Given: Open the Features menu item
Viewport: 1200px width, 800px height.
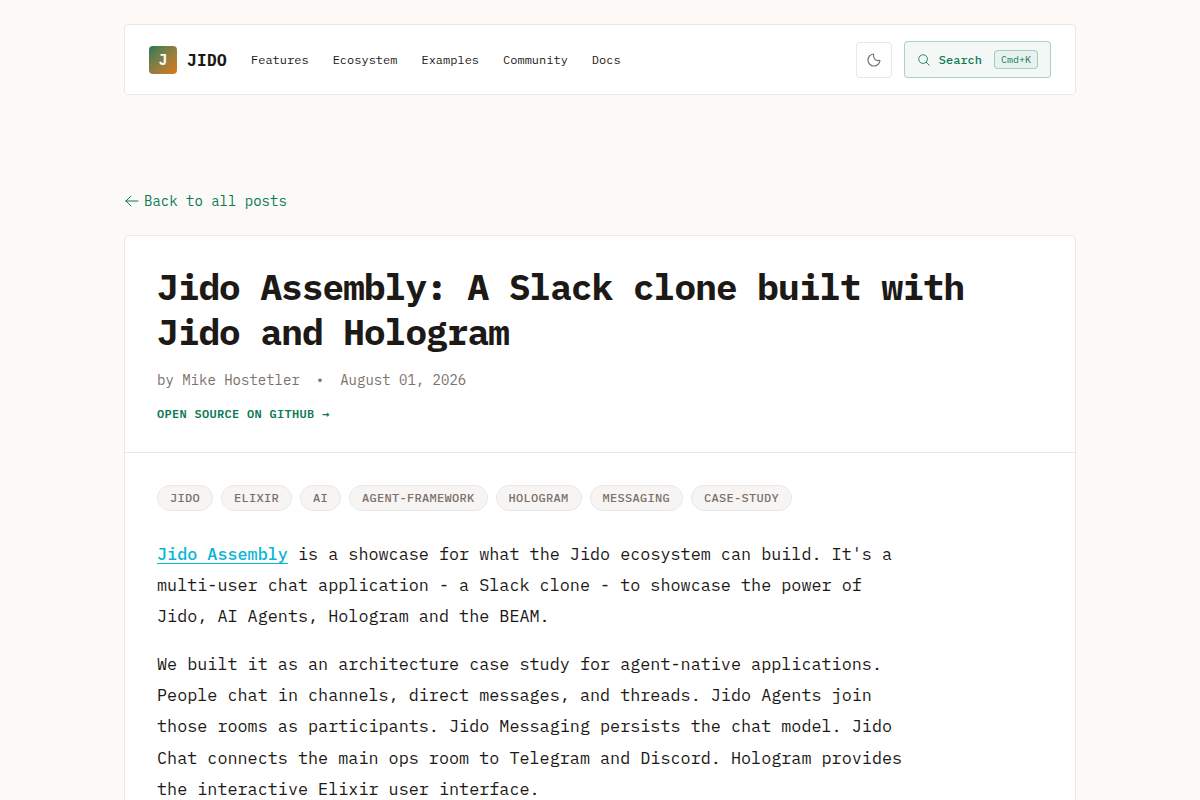Looking at the screenshot, I should pos(280,60).
